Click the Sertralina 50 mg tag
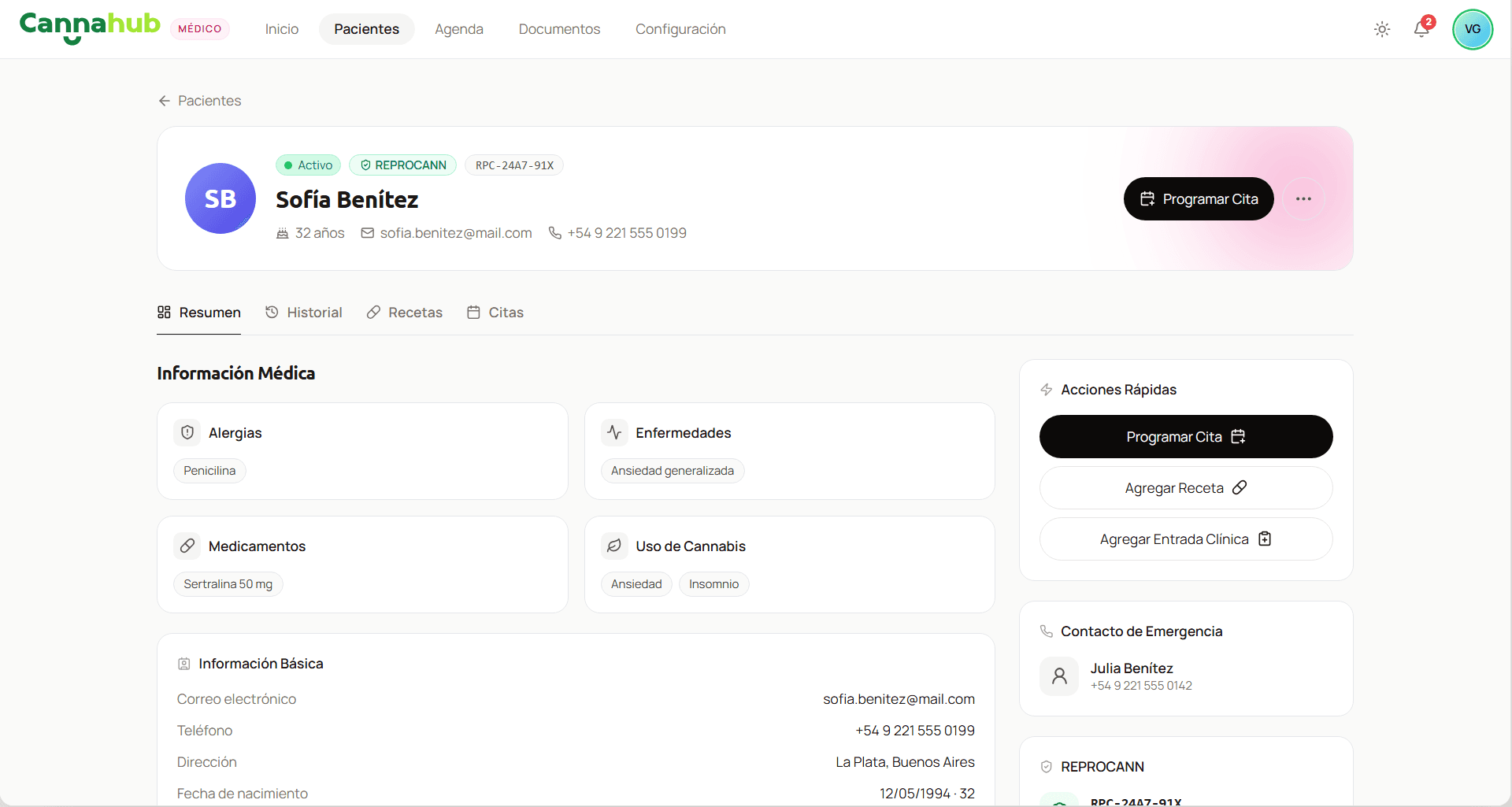Image resolution: width=1512 pixels, height=807 pixels. coord(228,584)
